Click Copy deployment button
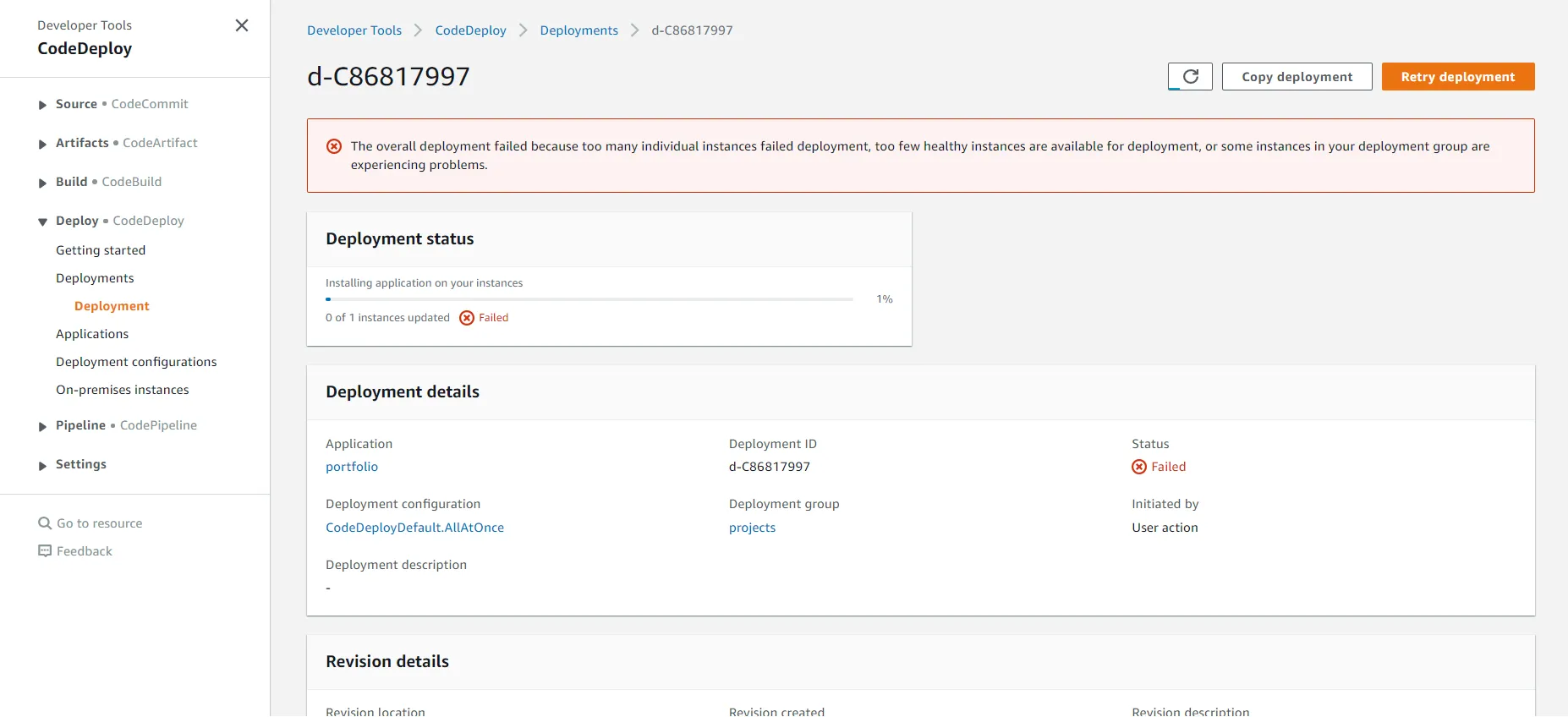 (x=1297, y=77)
